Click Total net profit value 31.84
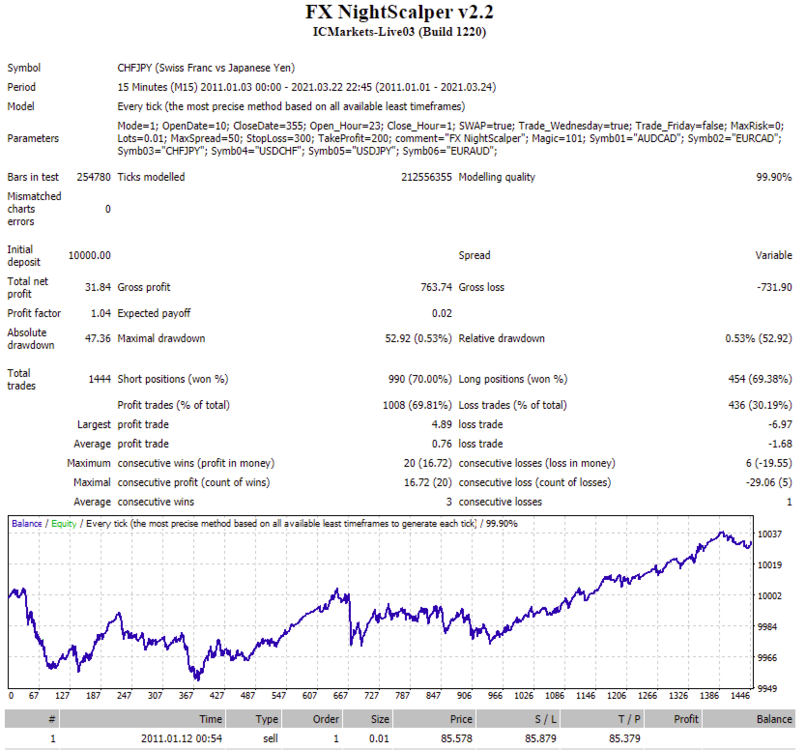Screen dimensions: 806x750 (98, 287)
